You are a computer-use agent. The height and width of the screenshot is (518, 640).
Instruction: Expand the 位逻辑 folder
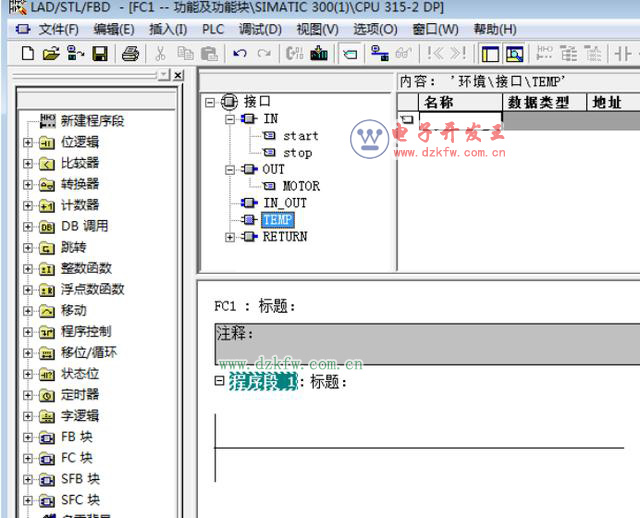click(28, 142)
